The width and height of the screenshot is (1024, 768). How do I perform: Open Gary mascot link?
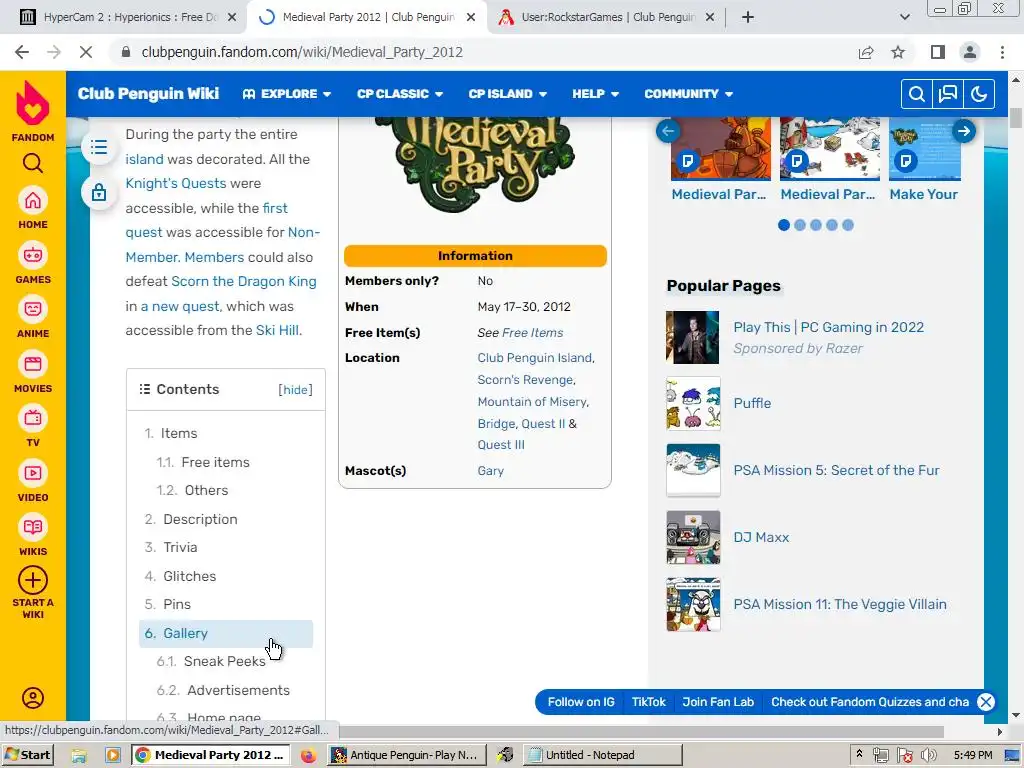point(490,471)
